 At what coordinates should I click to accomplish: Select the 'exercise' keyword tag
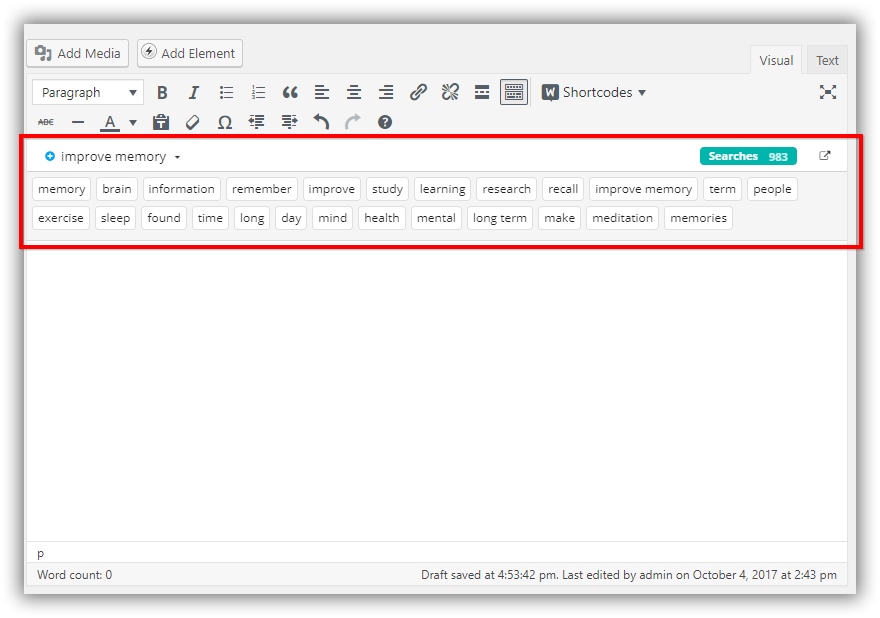61,218
